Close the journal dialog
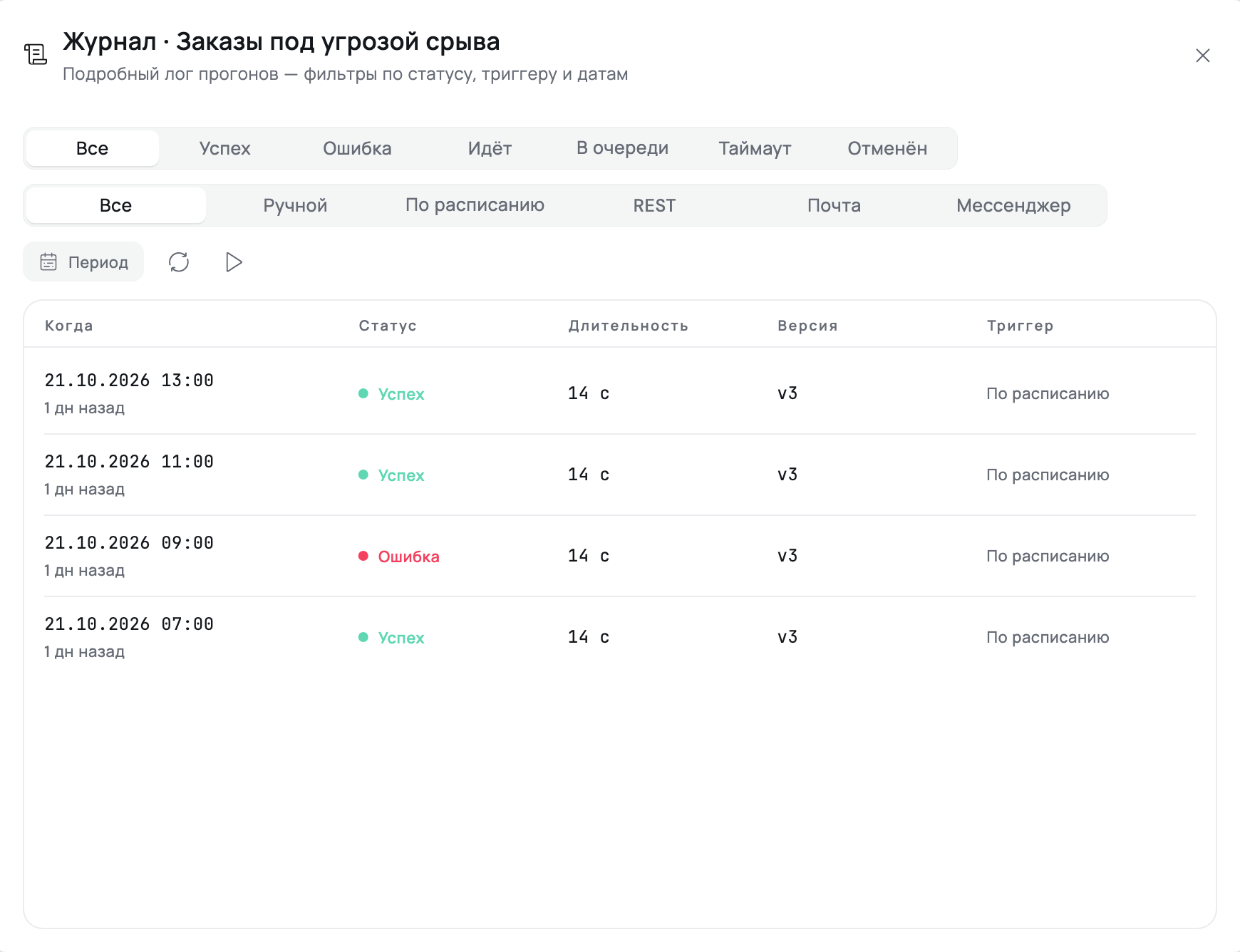Image resolution: width=1240 pixels, height=952 pixels. (1203, 56)
